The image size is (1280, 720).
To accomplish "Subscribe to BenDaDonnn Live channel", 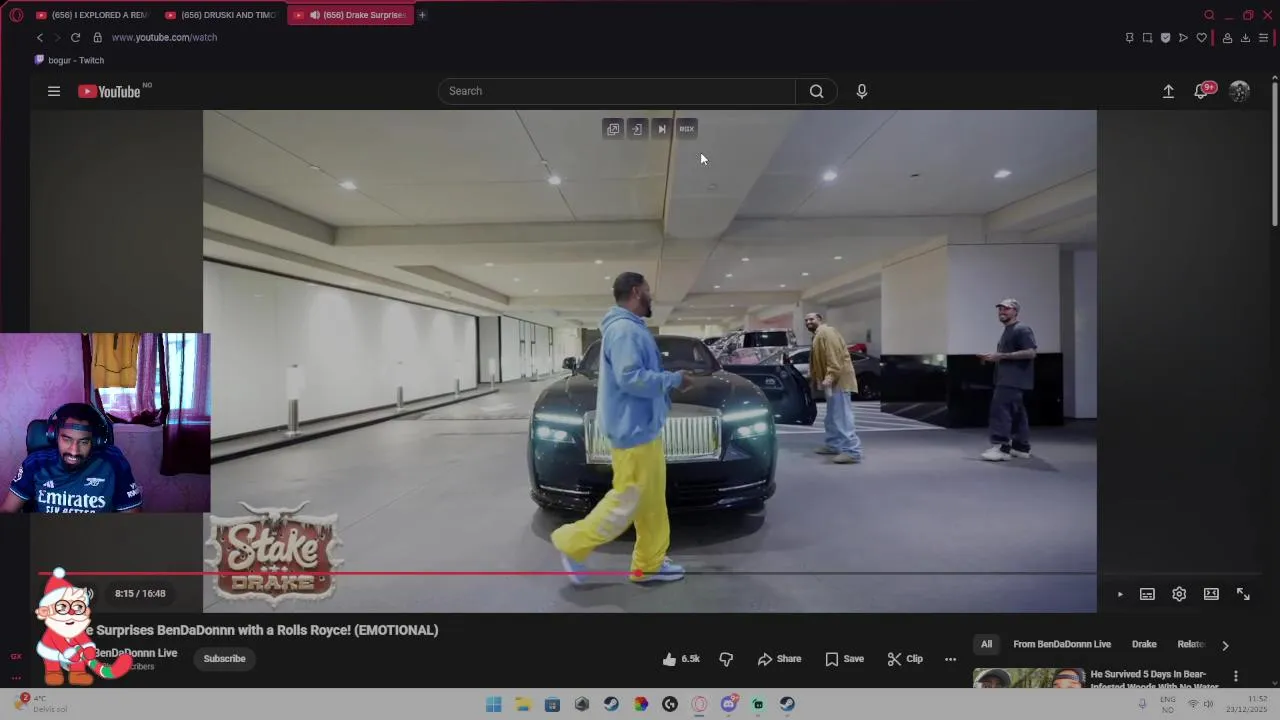I will click(224, 659).
